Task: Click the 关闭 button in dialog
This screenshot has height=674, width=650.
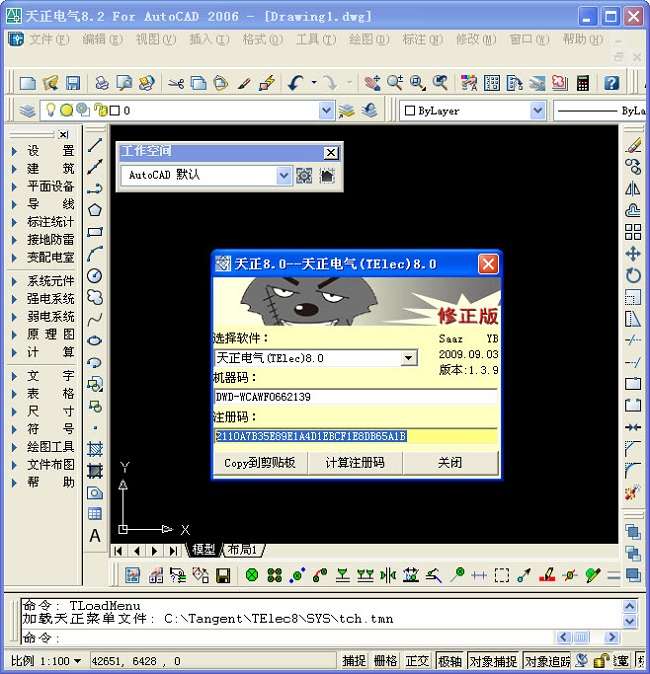Action: coord(450,463)
